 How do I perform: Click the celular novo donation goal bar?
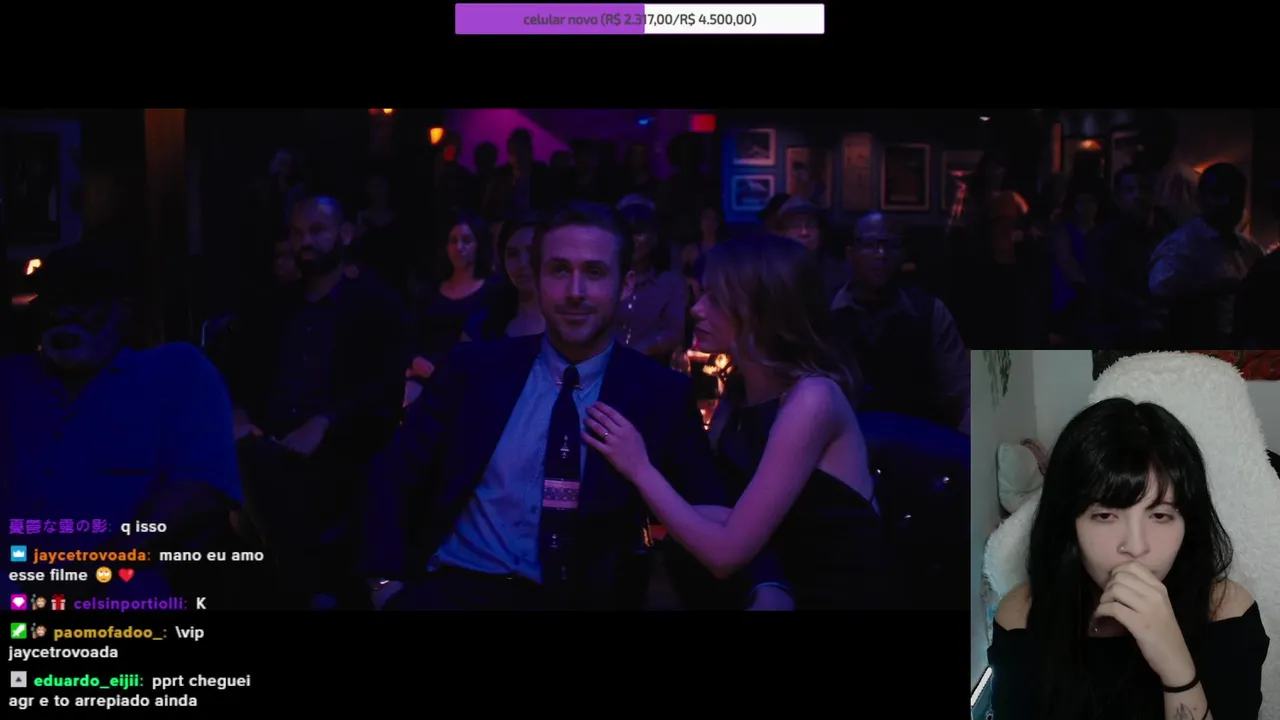(640, 19)
